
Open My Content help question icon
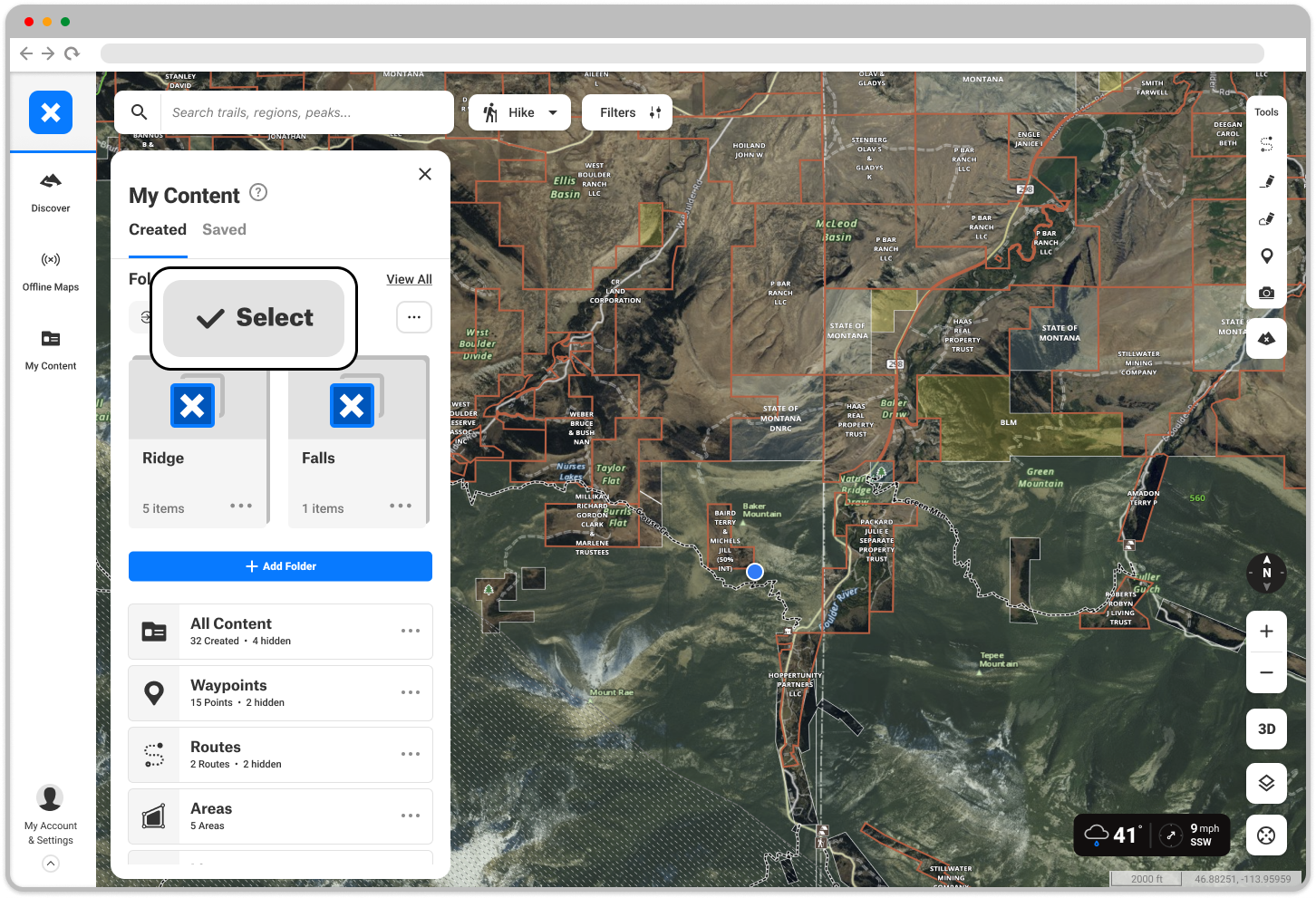point(258,192)
